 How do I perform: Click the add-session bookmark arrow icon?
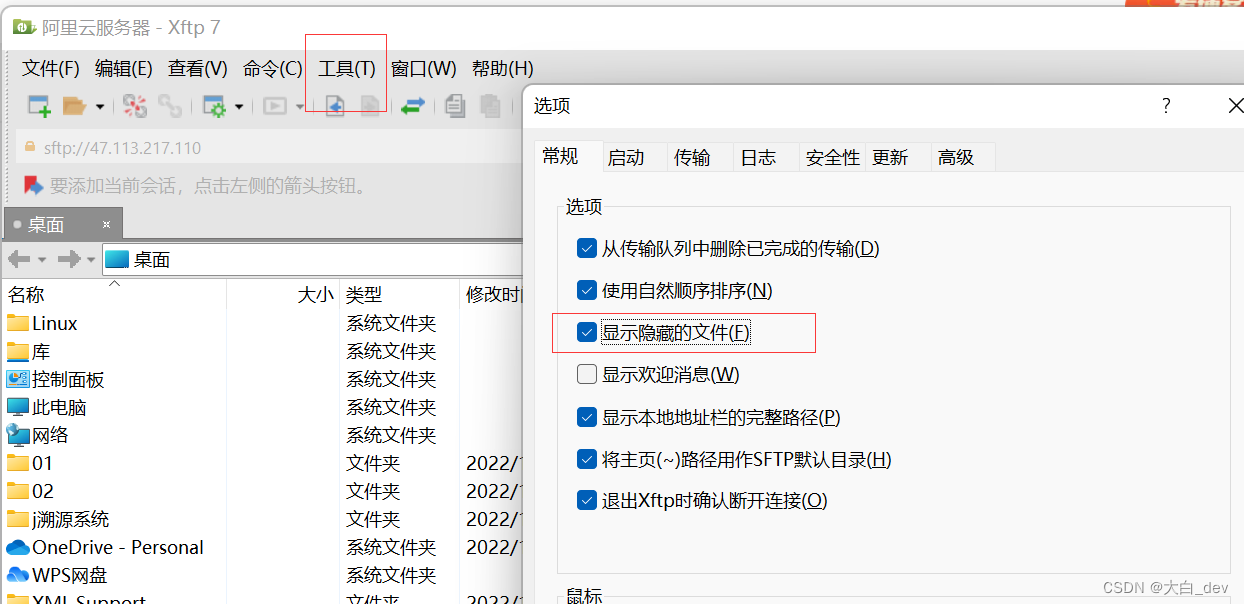[x=33, y=185]
